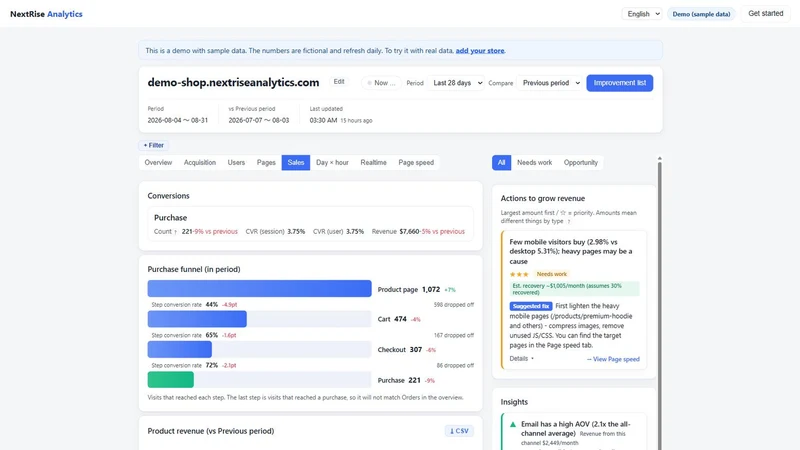800x450 pixels.
Task: Click the Last updated 03:30 AM value
Action: click(x=323, y=120)
